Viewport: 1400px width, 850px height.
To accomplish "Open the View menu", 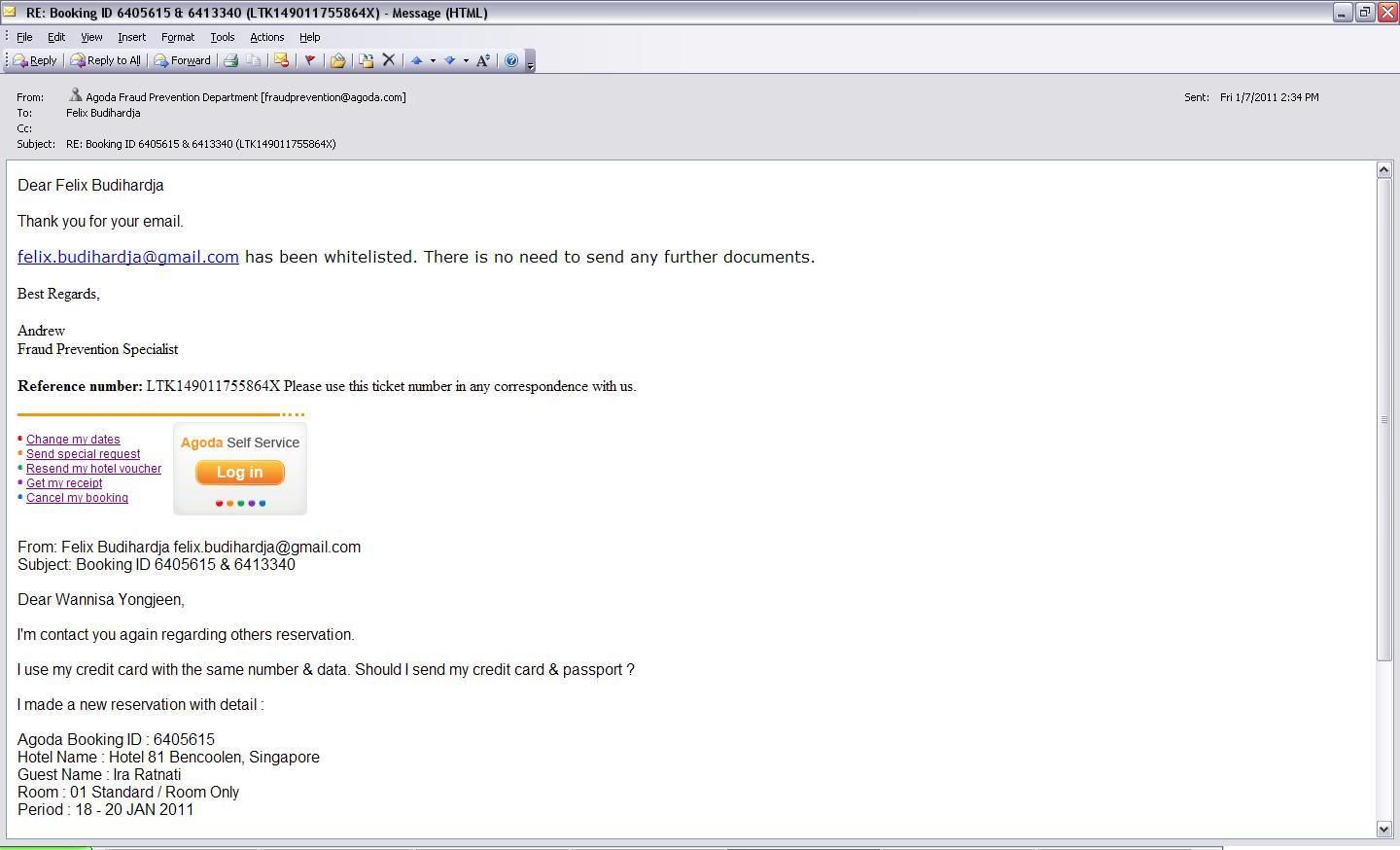I will pyautogui.click(x=91, y=37).
